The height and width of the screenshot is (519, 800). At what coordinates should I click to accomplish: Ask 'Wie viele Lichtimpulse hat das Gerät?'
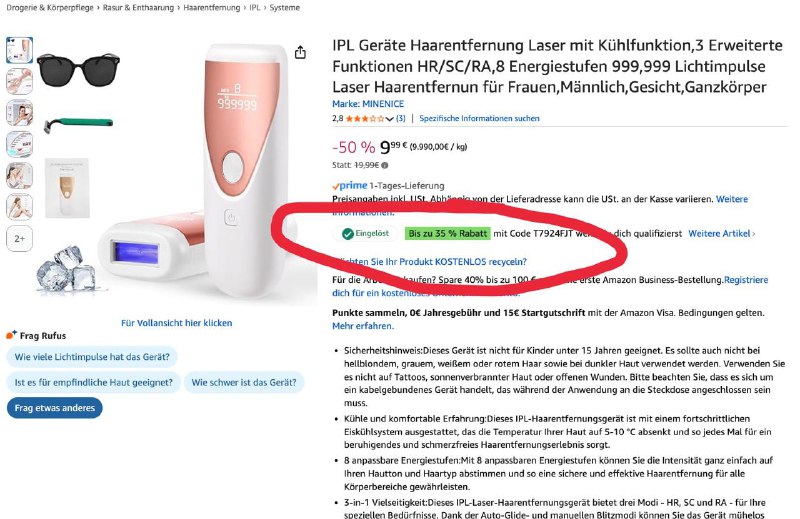tap(92, 357)
